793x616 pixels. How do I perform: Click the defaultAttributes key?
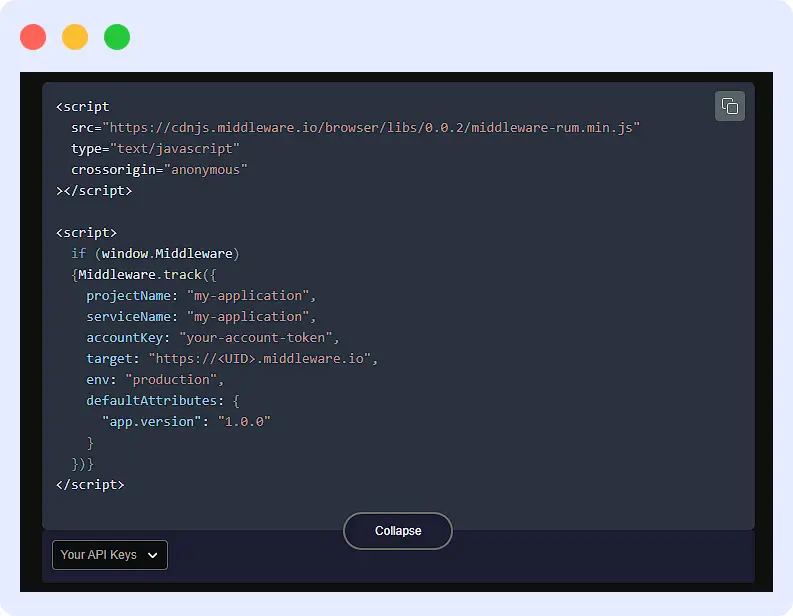151,401
